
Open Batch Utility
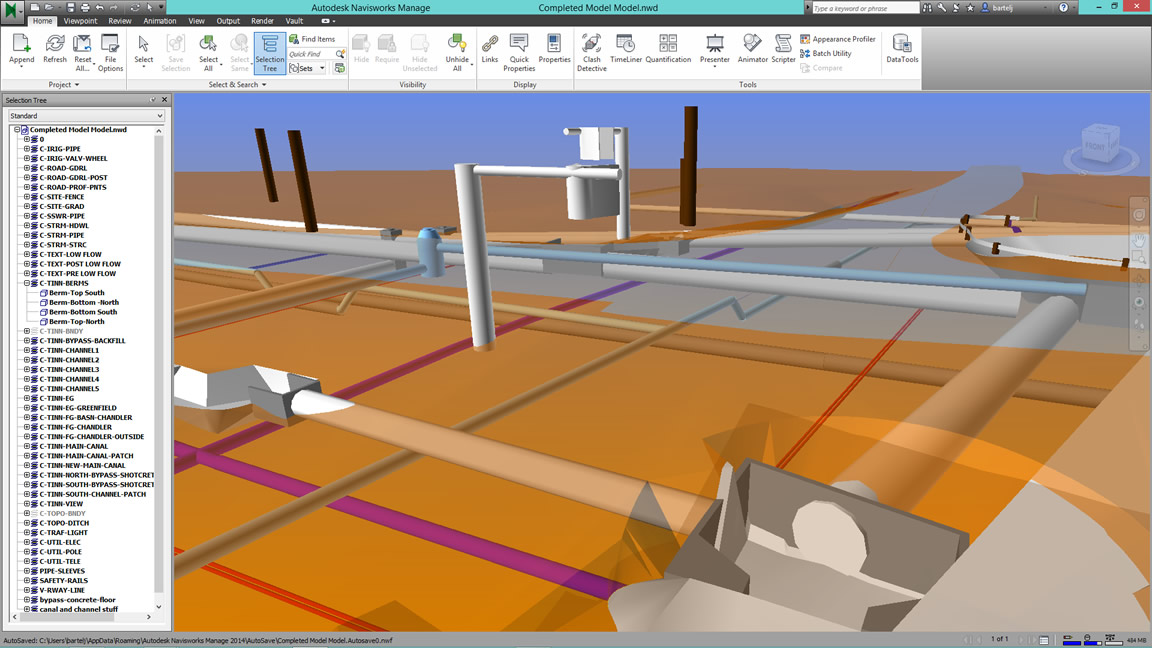[x=826, y=54]
